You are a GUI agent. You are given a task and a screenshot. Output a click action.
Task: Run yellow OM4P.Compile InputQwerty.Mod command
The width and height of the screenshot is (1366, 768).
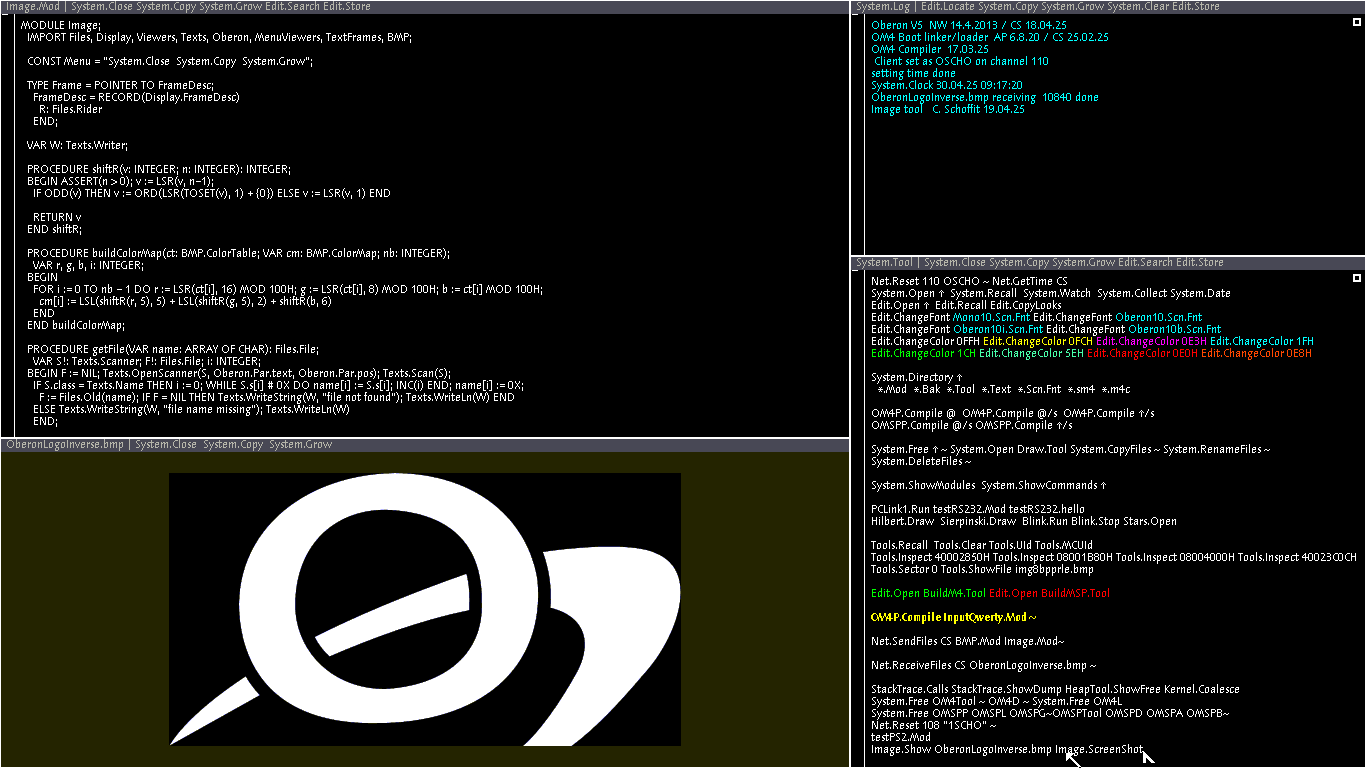[x=949, y=618]
